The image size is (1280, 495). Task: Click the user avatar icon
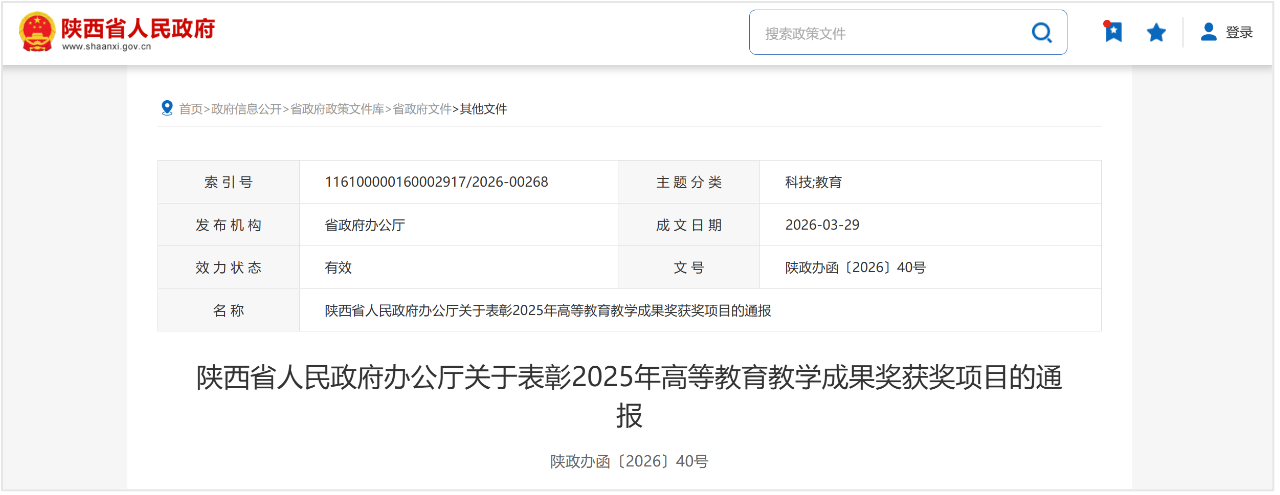click(1209, 32)
